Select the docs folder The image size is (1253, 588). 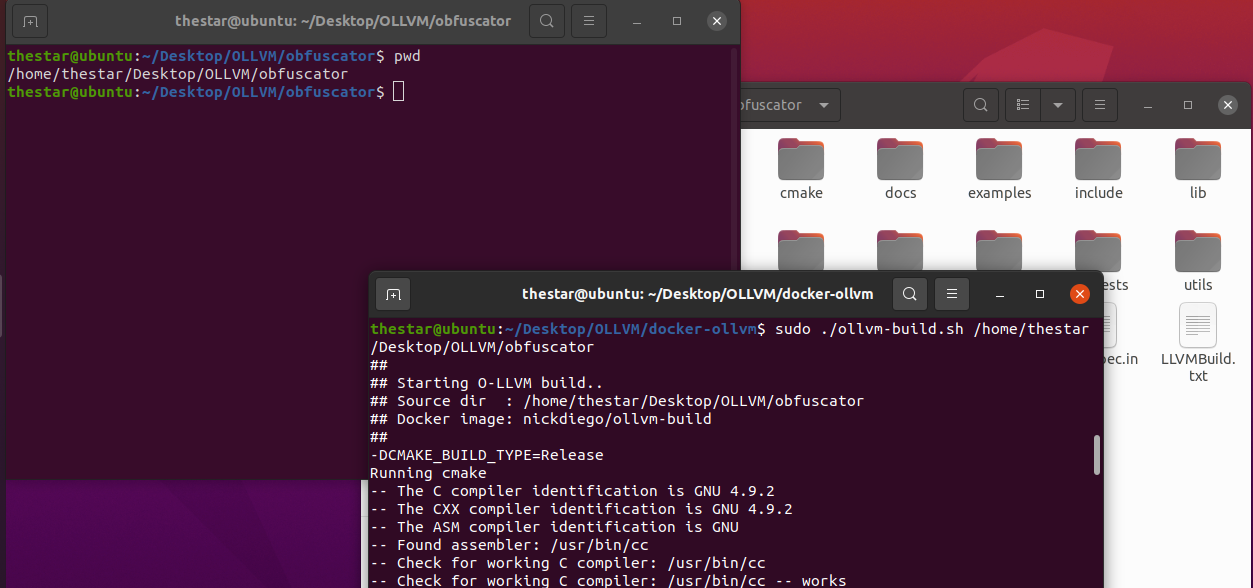(x=900, y=169)
